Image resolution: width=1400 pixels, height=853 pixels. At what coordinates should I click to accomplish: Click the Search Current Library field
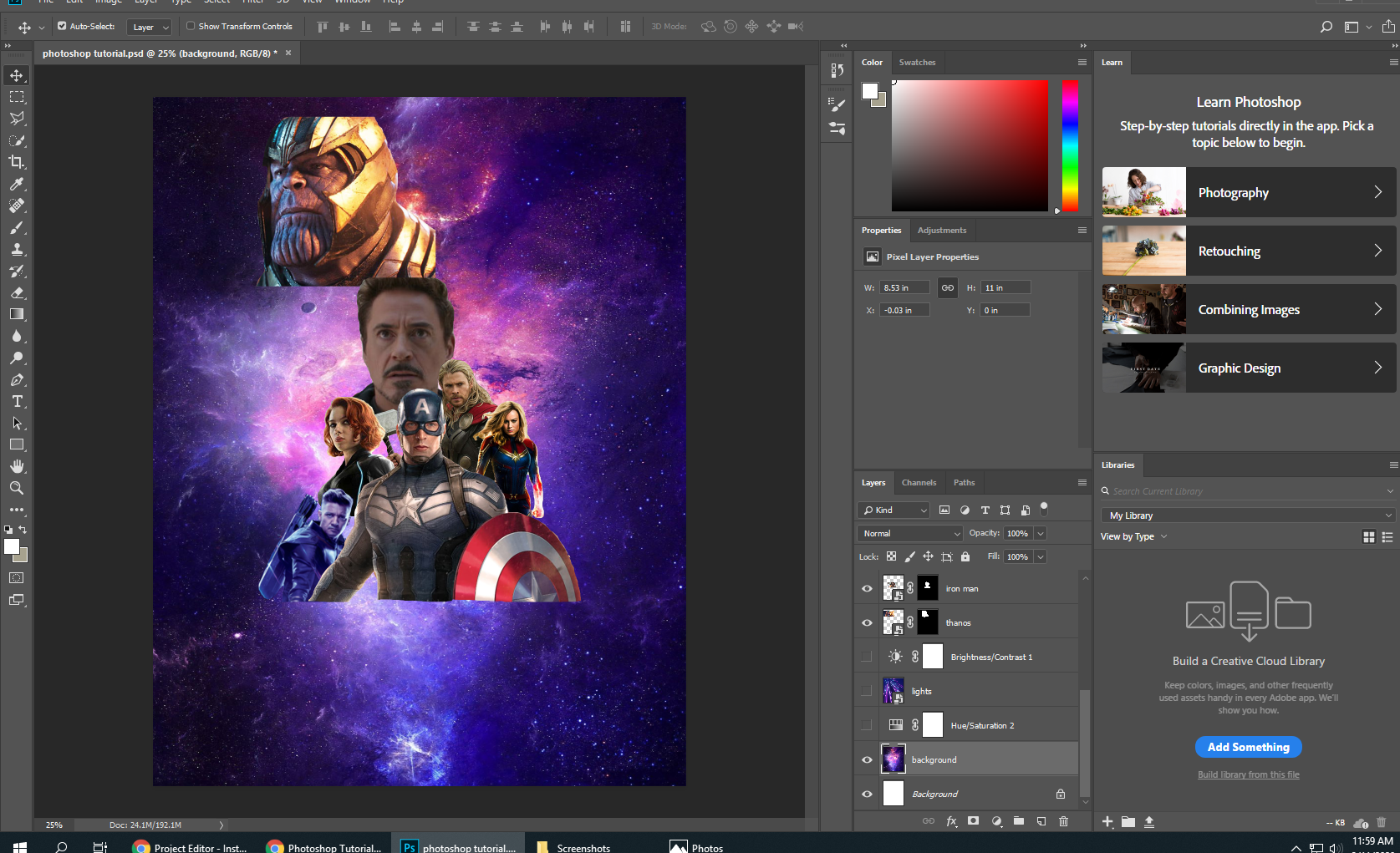click(1248, 491)
